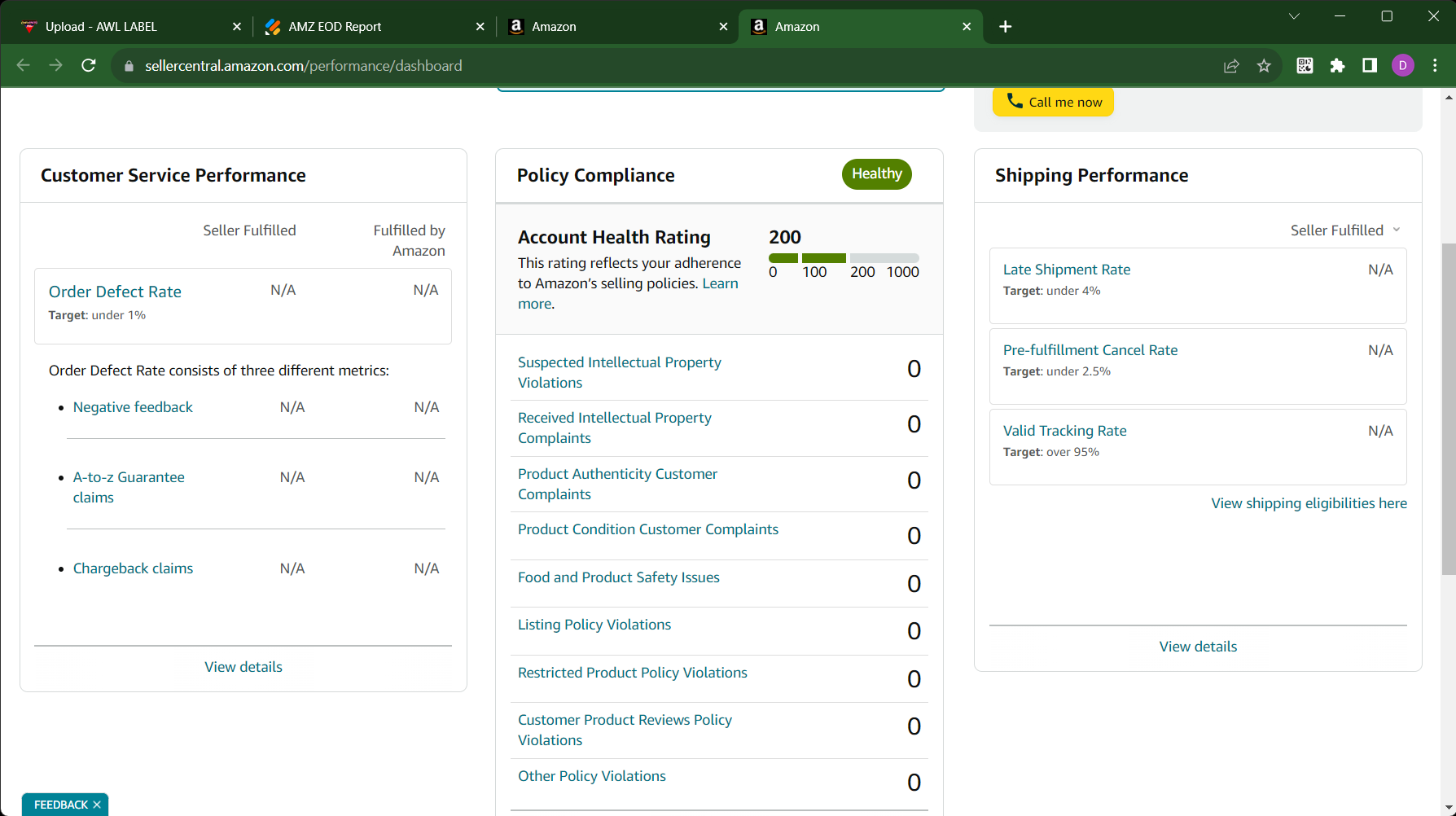Open the browser Extensions puzzle menu

pyautogui.click(x=1337, y=66)
